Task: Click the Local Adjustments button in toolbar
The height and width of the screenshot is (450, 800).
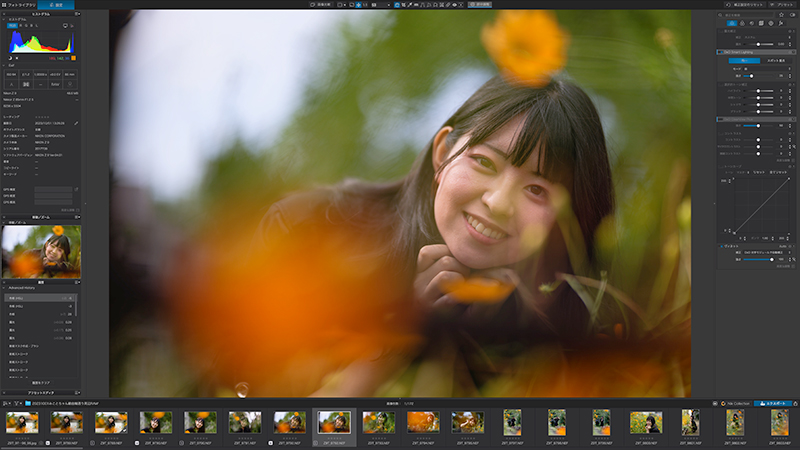Action: coord(480,5)
